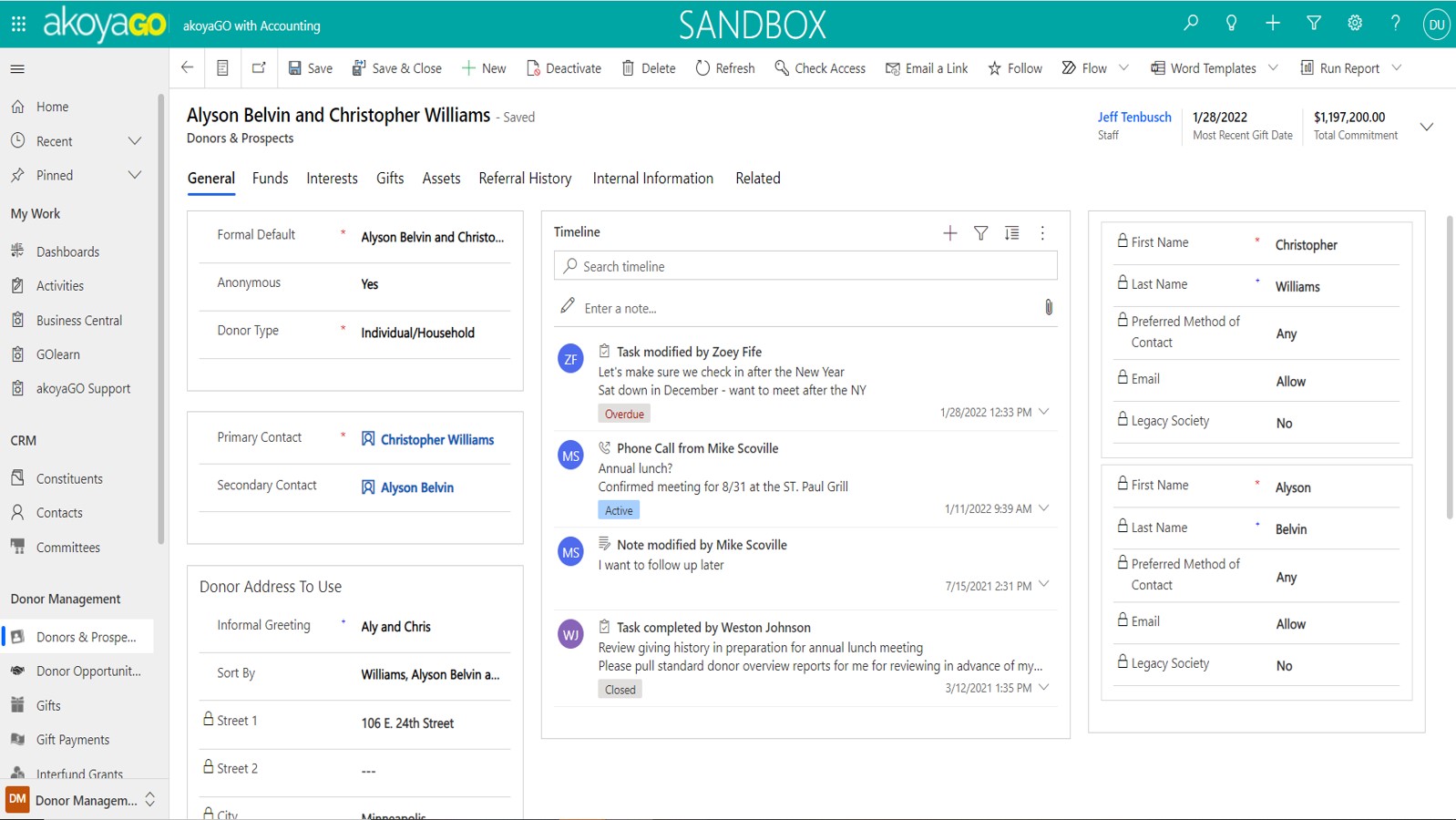Expand the Recent section in sidebar
The image size is (1456, 820).
[135, 141]
